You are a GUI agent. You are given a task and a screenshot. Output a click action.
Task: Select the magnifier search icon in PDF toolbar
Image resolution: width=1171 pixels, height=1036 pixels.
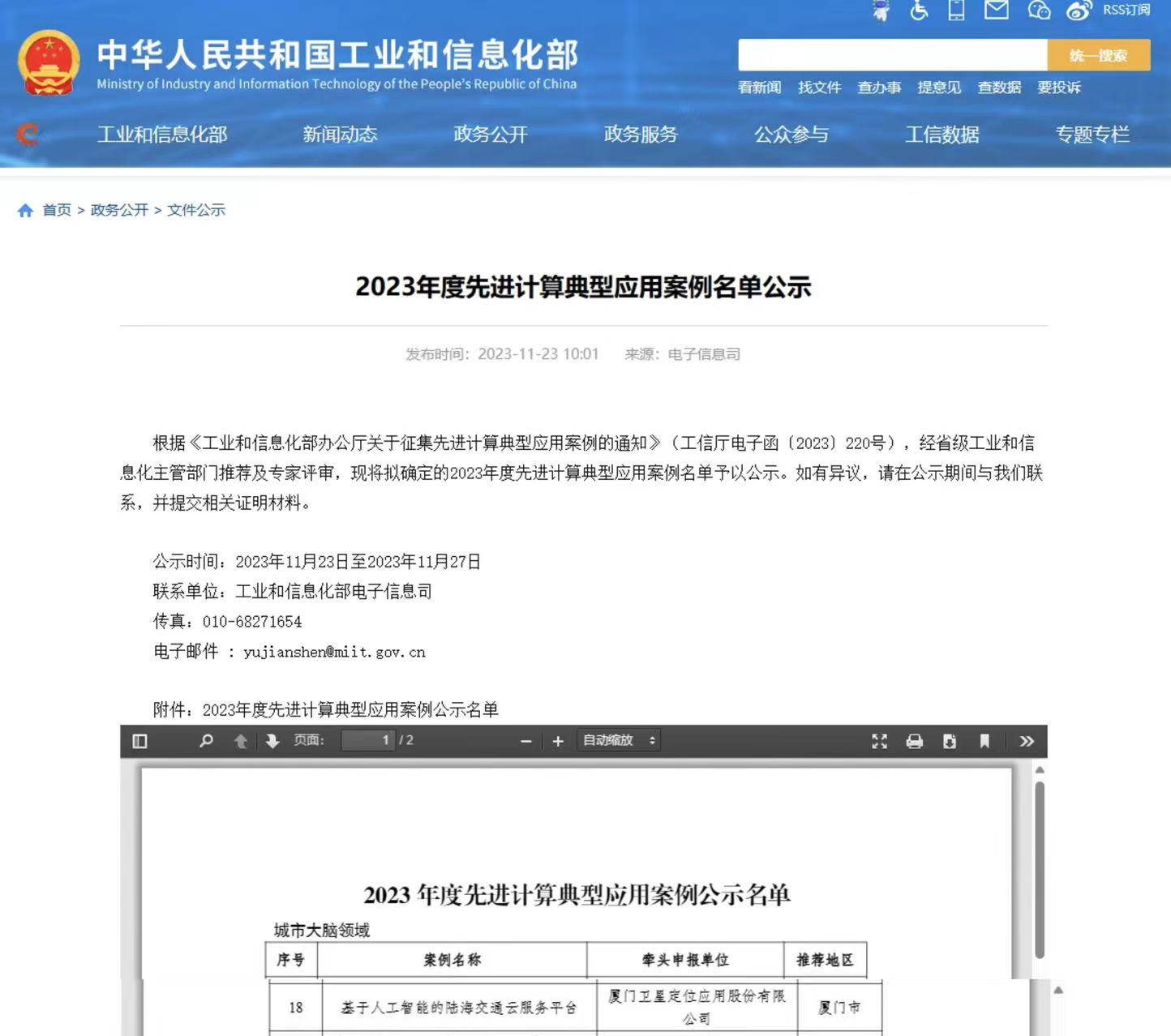click(x=205, y=740)
